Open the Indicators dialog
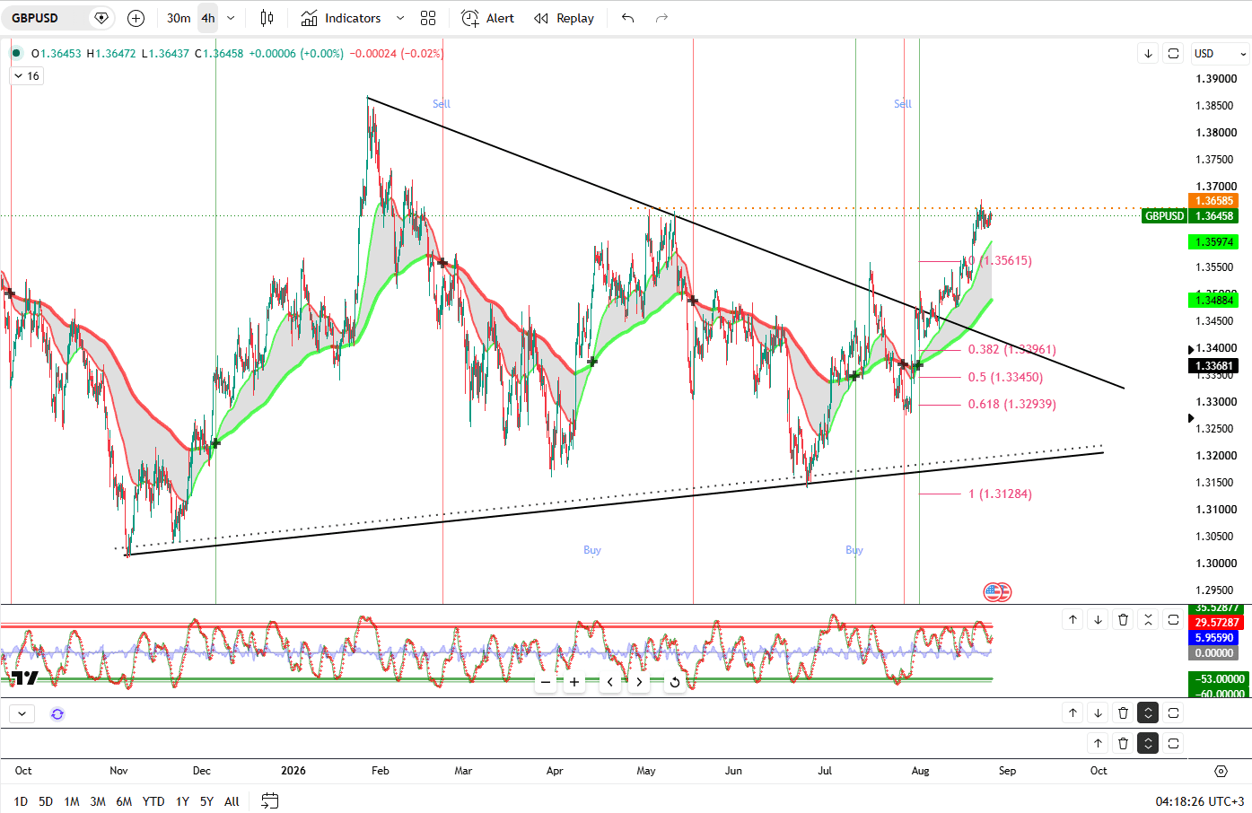Screen dimensions: 1252x813 (341, 18)
